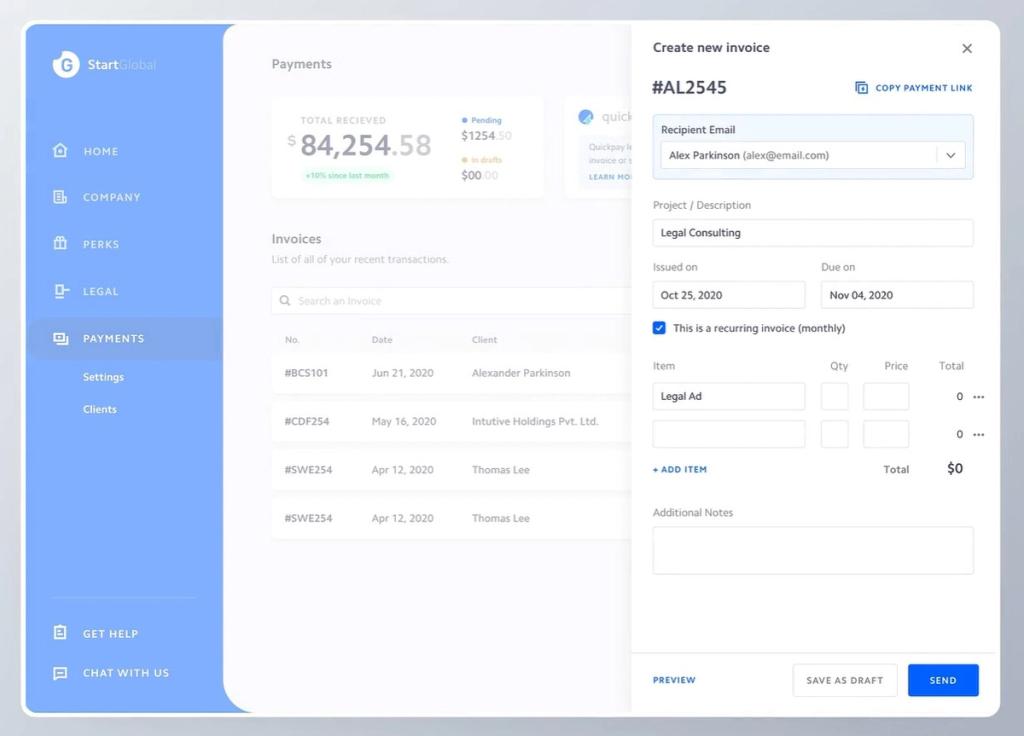Viewport: 1024px width, 736px height.
Task: Click the Send button
Action: pyautogui.click(x=943, y=680)
